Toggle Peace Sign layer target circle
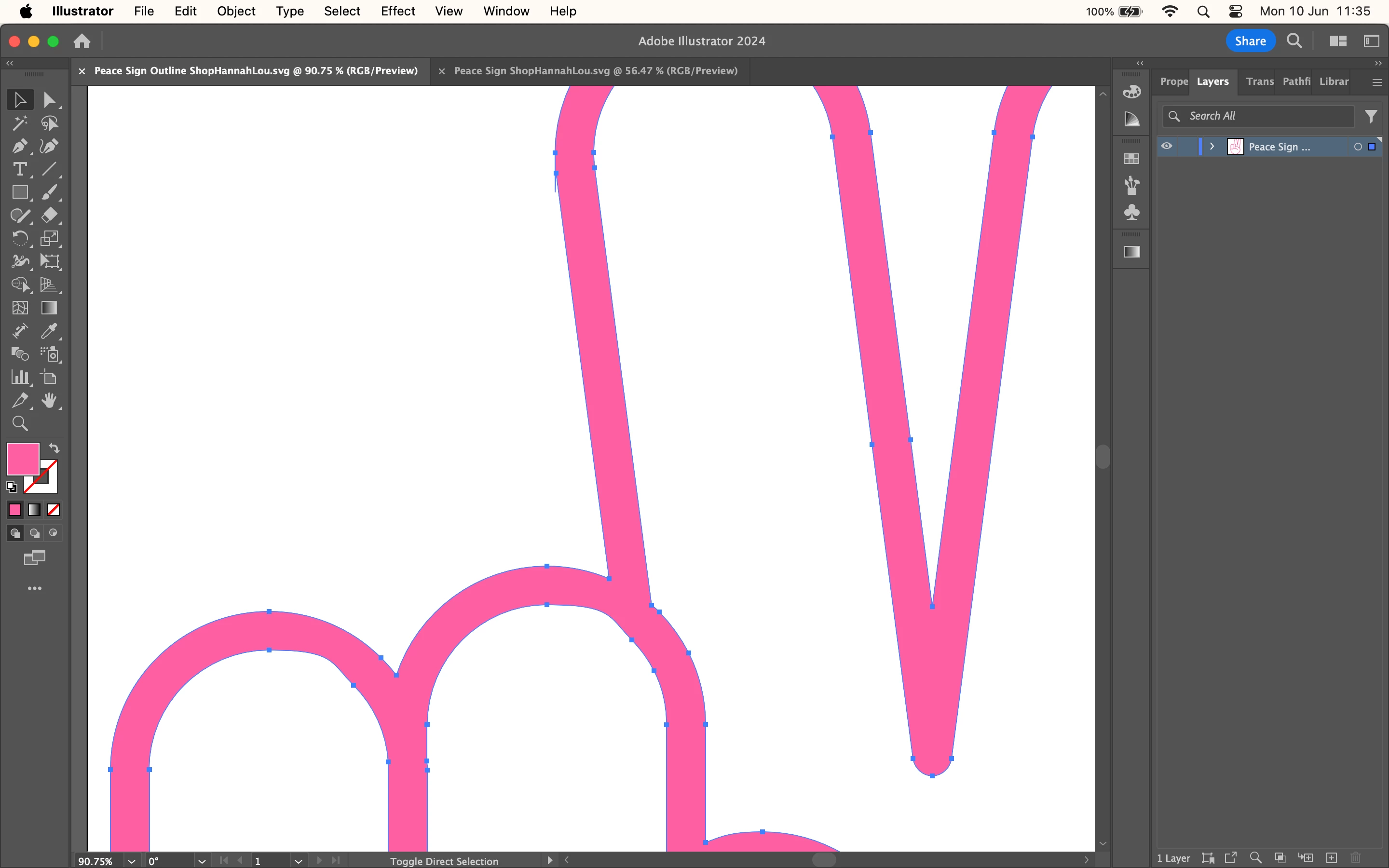The width and height of the screenshot is (1389, 868). pyautogui.click(x=1358, y=147)
